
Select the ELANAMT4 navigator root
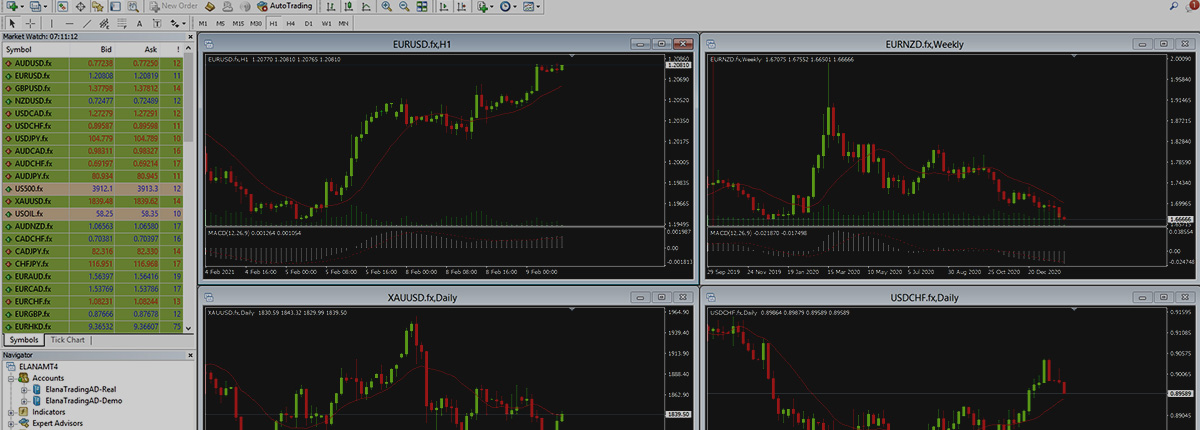40,367
